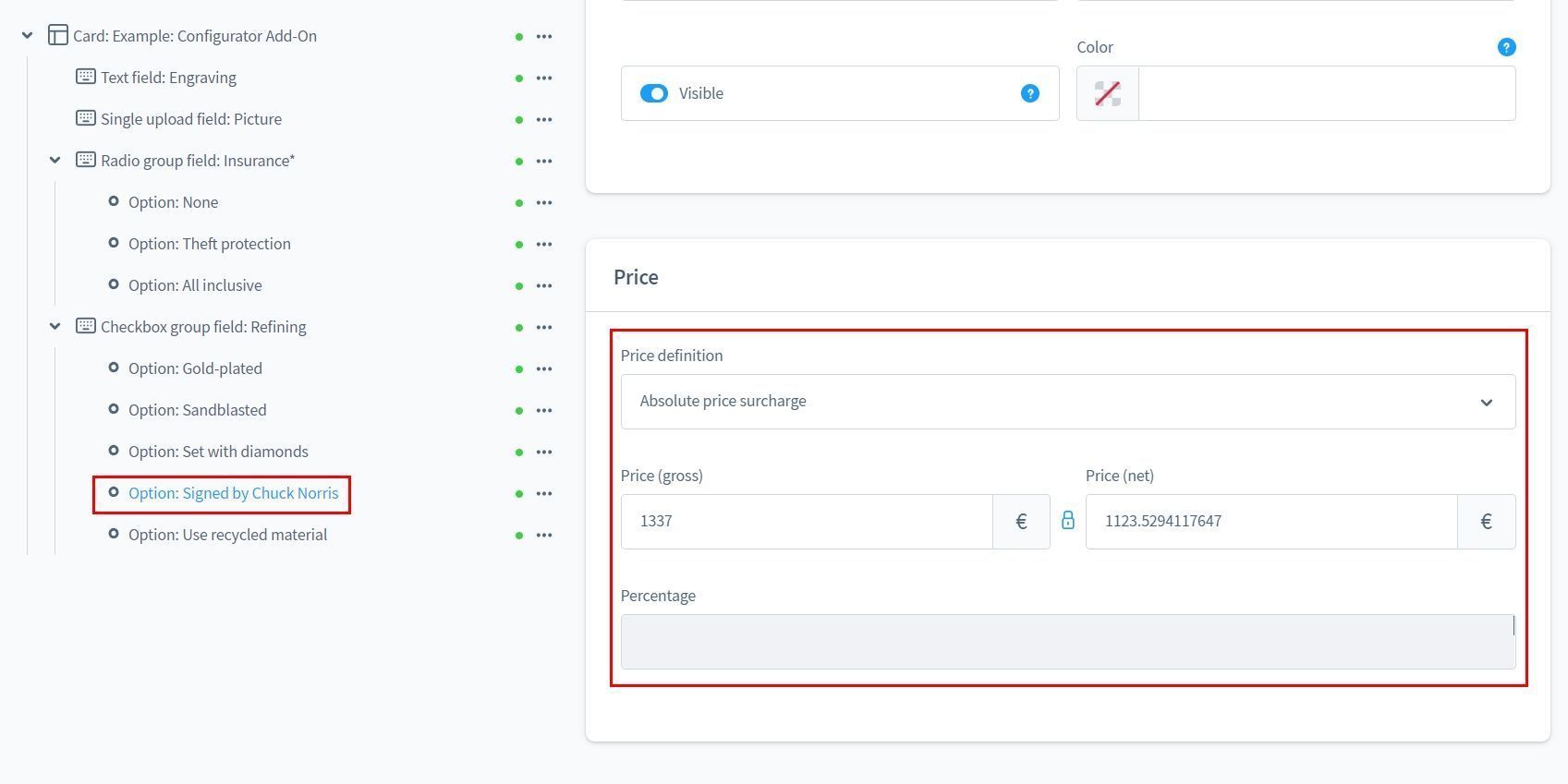
Task: Open three-dots menu for Option: Gold-plated
Action: (544, 369)
